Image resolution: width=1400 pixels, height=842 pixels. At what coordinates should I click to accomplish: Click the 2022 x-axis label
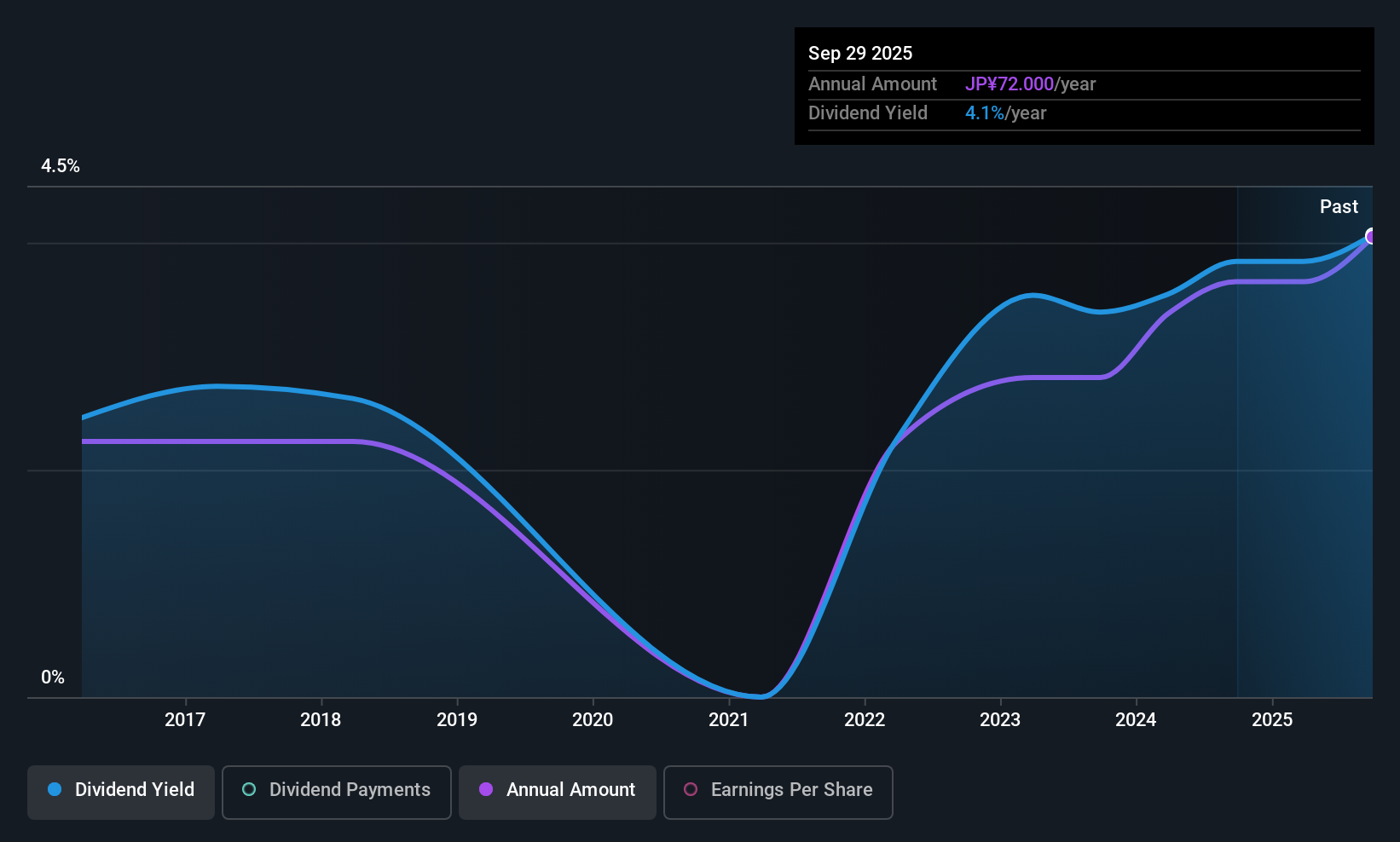pos(865,719)
